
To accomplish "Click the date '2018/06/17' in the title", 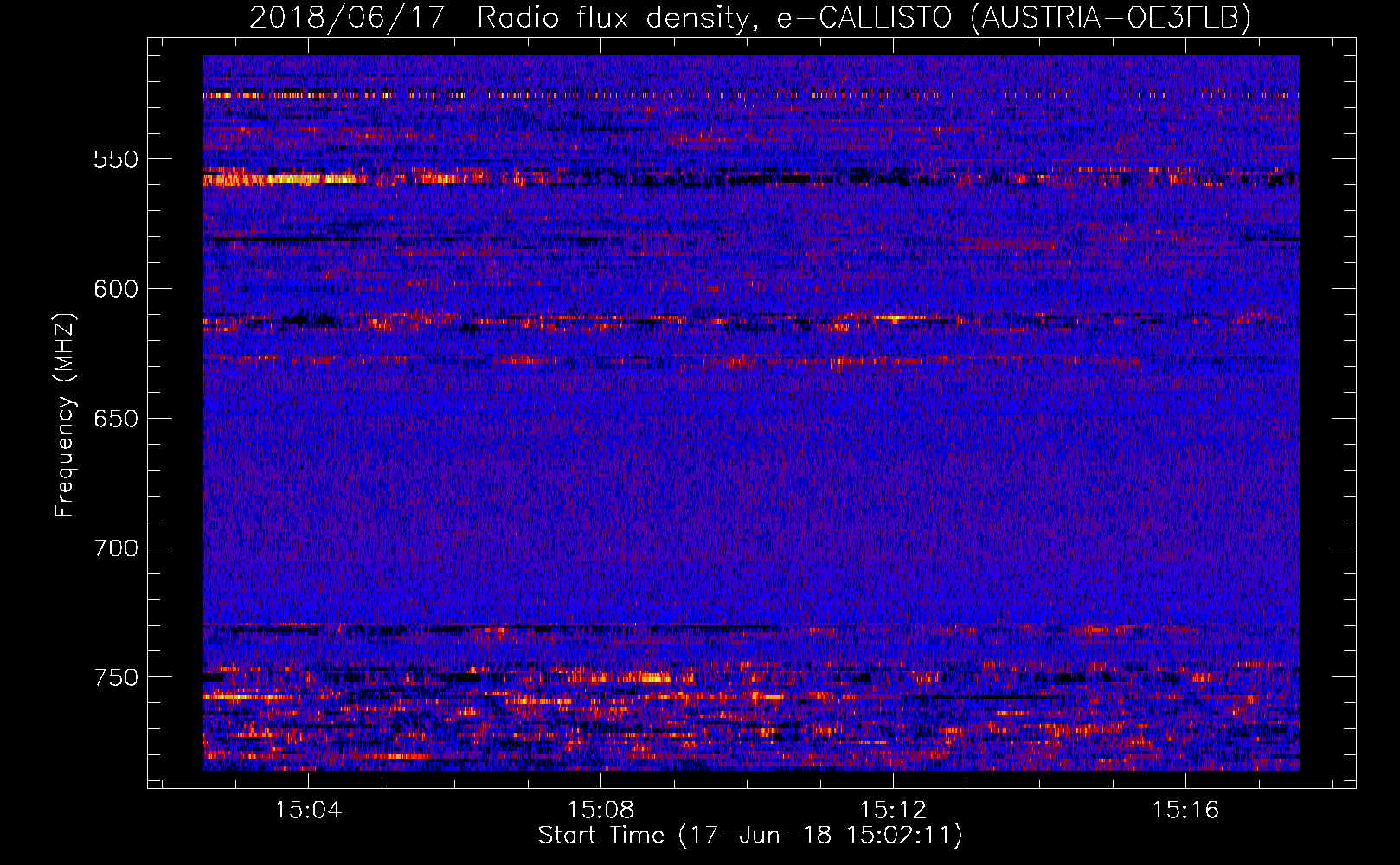I will tap(347, 17).
